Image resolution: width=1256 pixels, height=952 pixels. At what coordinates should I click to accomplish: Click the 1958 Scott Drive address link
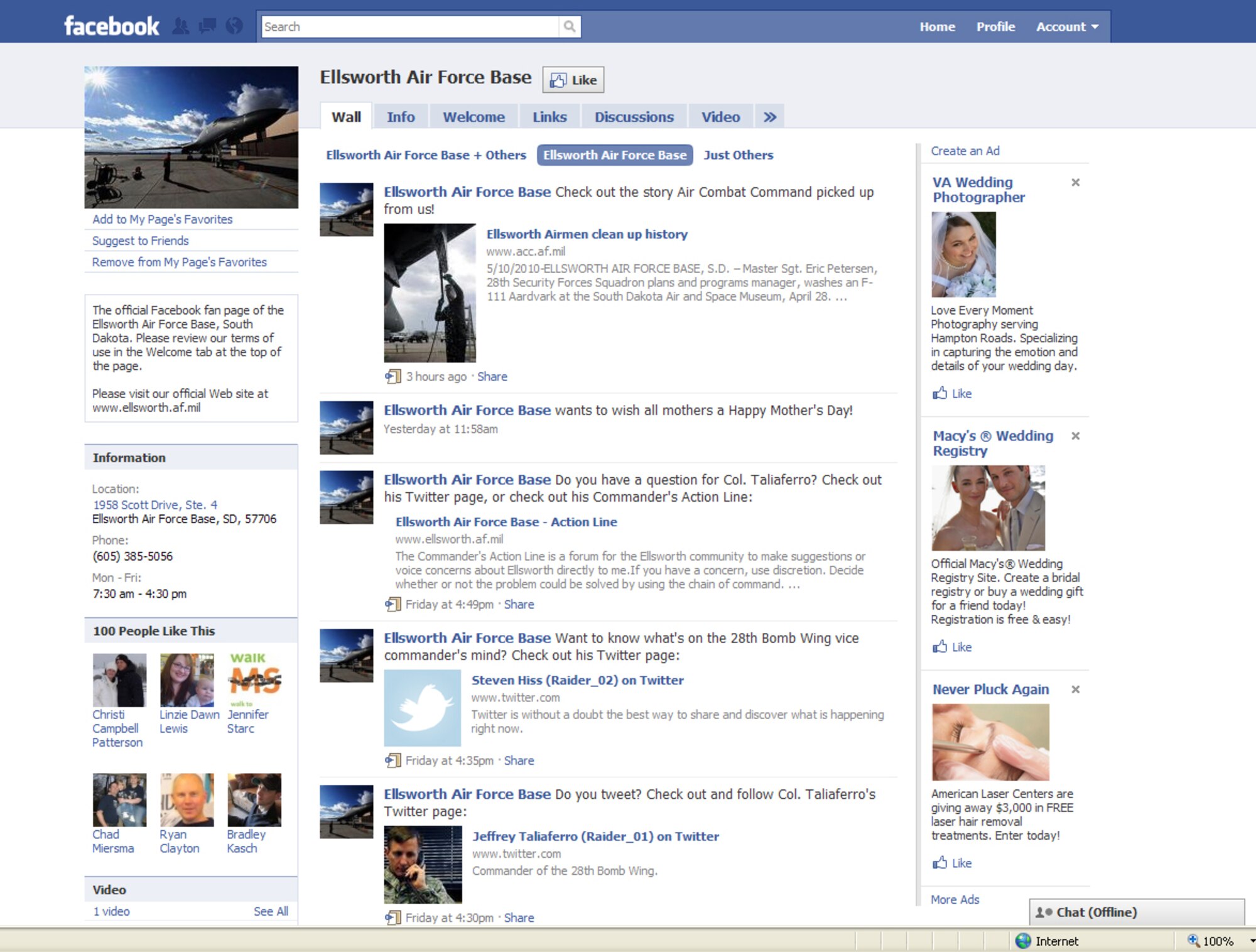coord(155,504)
